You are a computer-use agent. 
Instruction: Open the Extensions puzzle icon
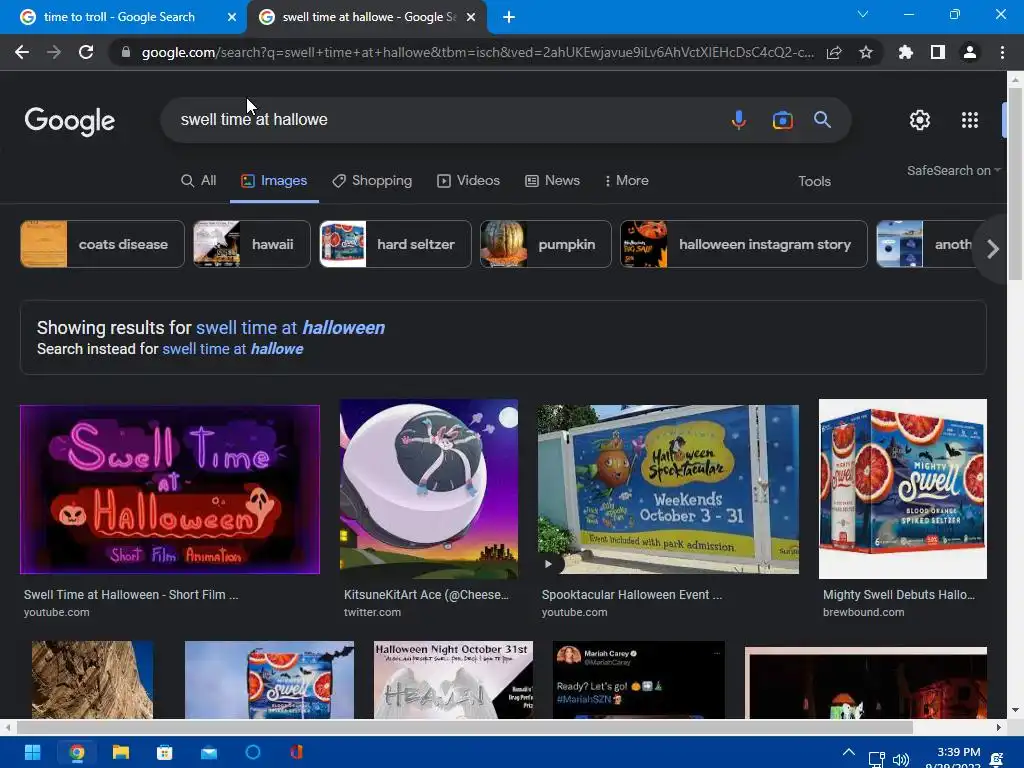coord(906,52)
